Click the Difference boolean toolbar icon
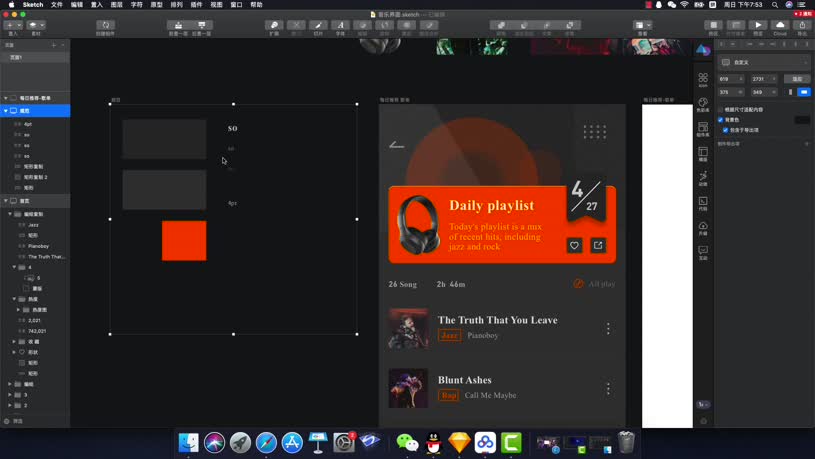The height and width of the screenshot is (459, 815). [x=570, y=25]
